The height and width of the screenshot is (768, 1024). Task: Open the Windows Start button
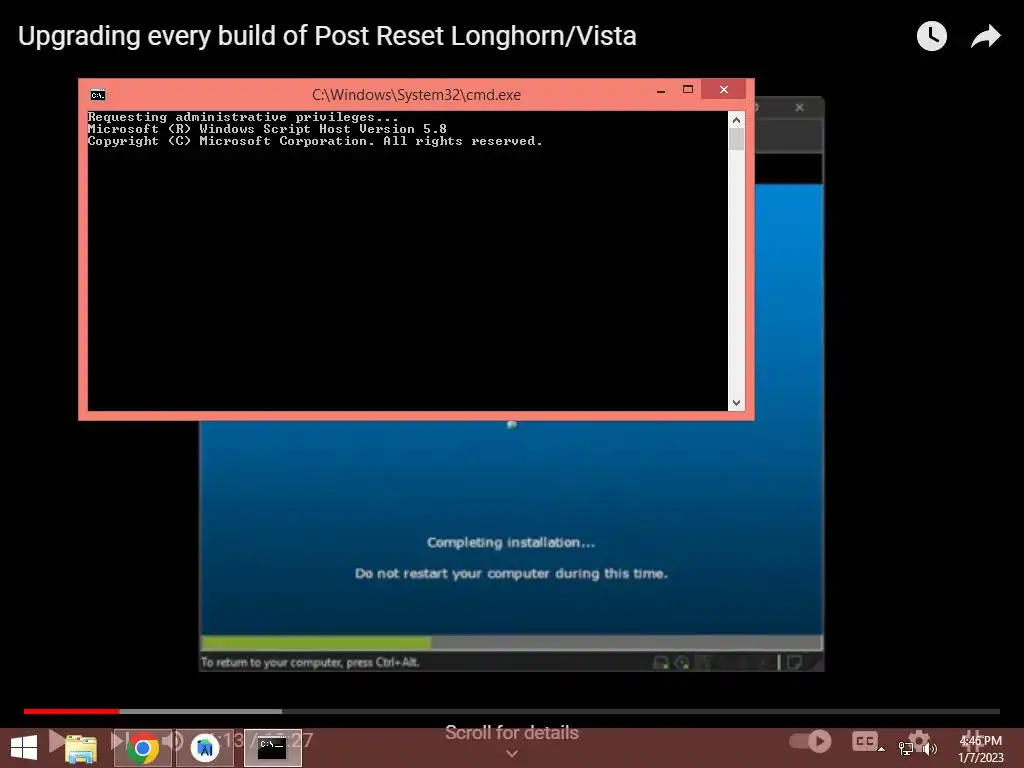pyautogui.click(x=24, y=748)
